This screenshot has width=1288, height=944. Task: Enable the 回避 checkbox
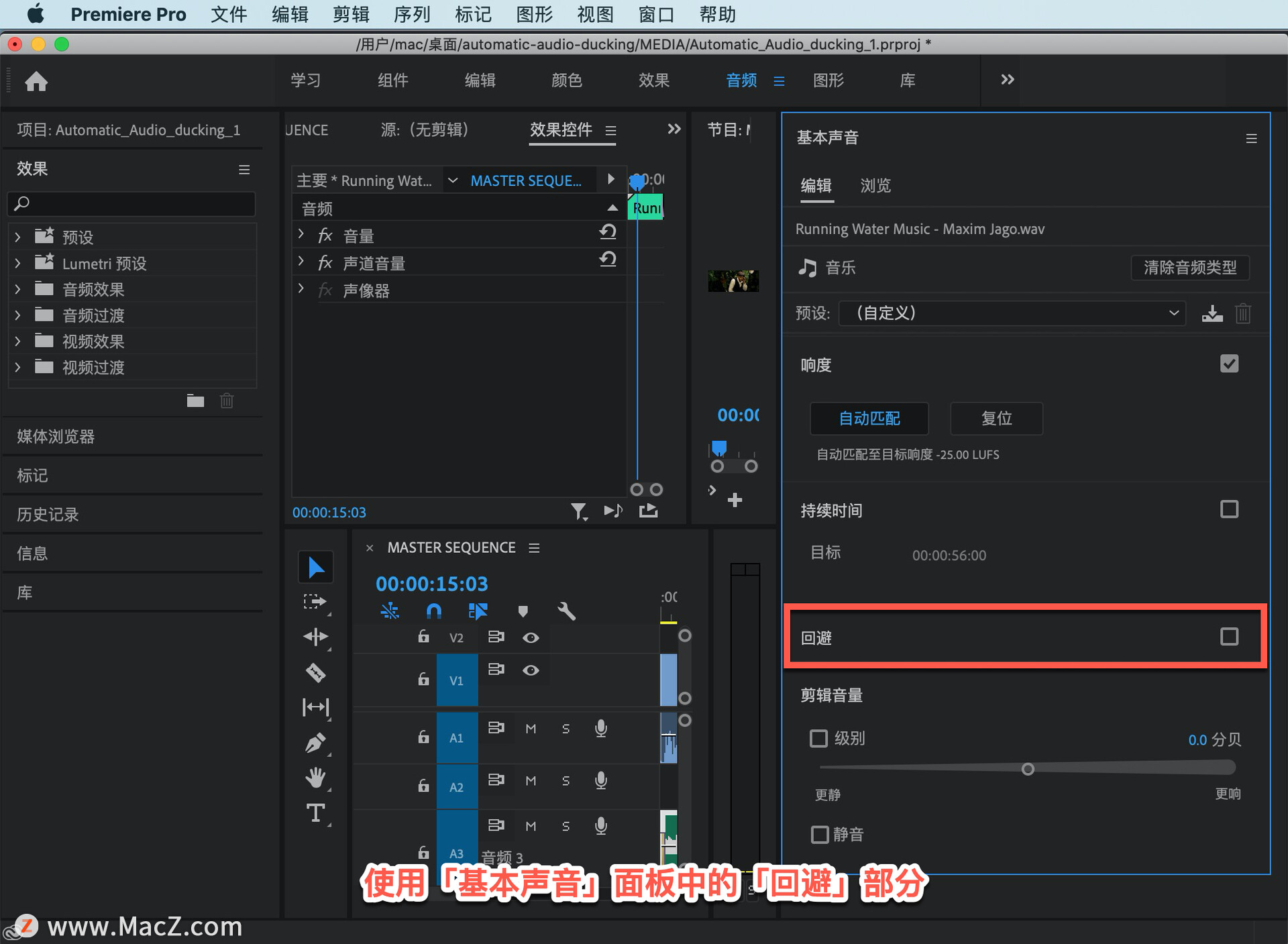[1229, 637]
